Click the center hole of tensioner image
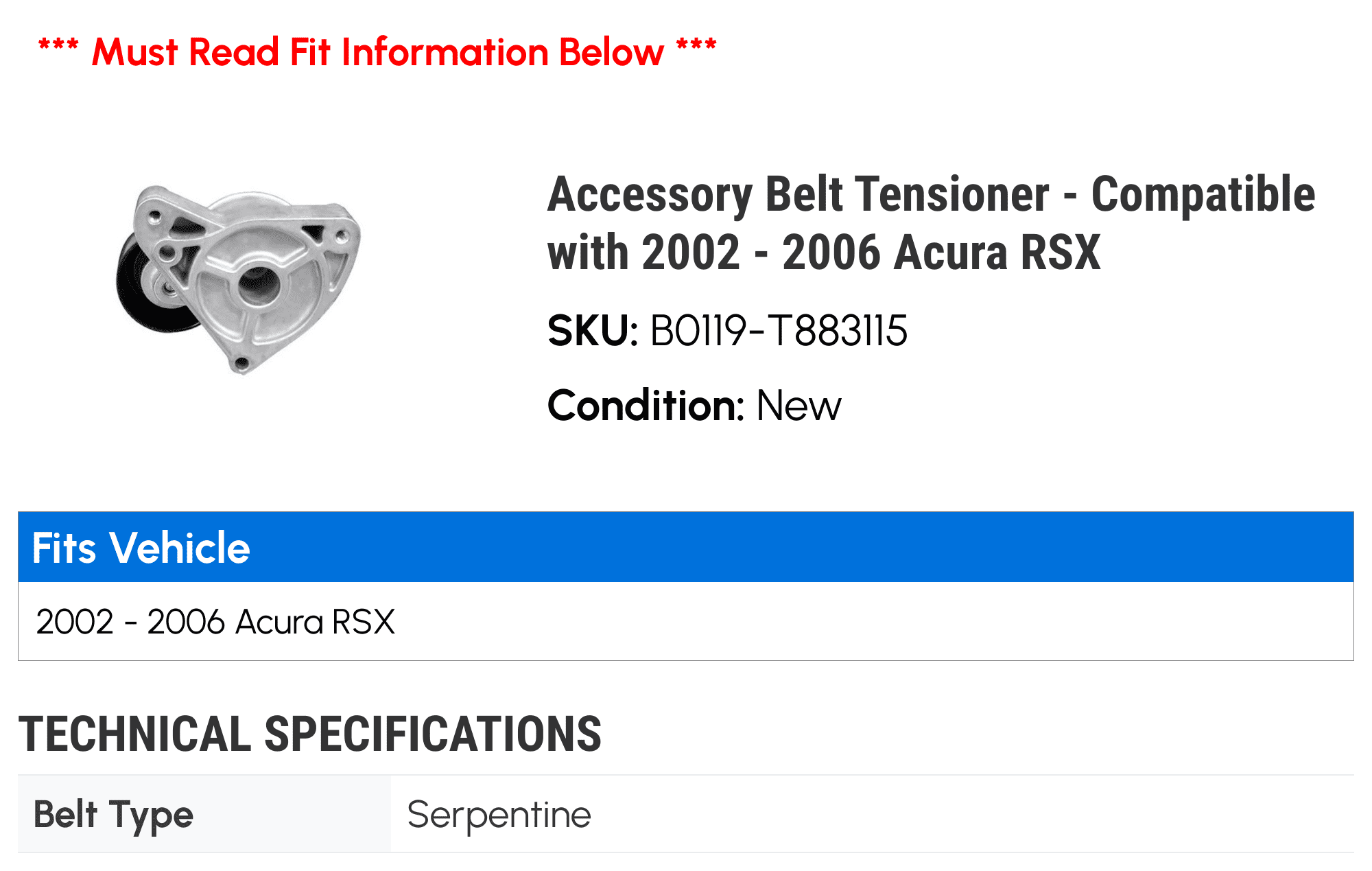This screenshot has height=871, width=1372. point(259,285)
